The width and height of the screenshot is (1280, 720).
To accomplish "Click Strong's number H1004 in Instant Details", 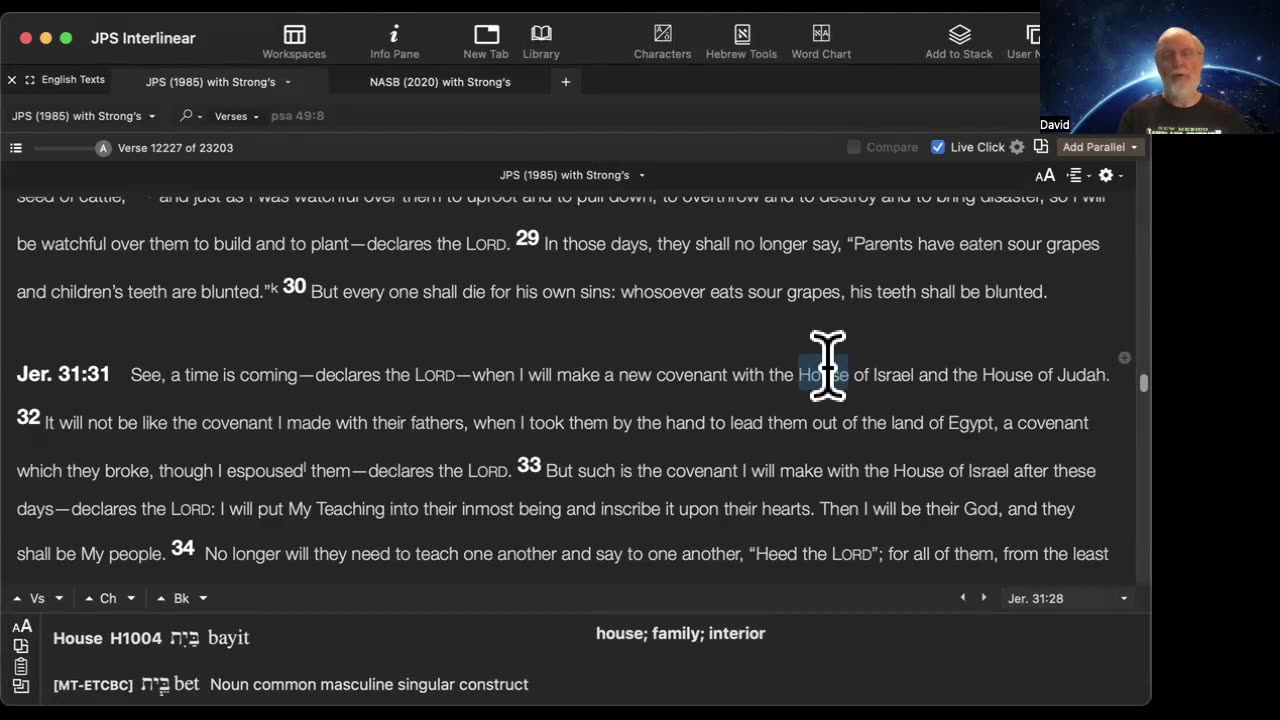I will tap(135, 638).
